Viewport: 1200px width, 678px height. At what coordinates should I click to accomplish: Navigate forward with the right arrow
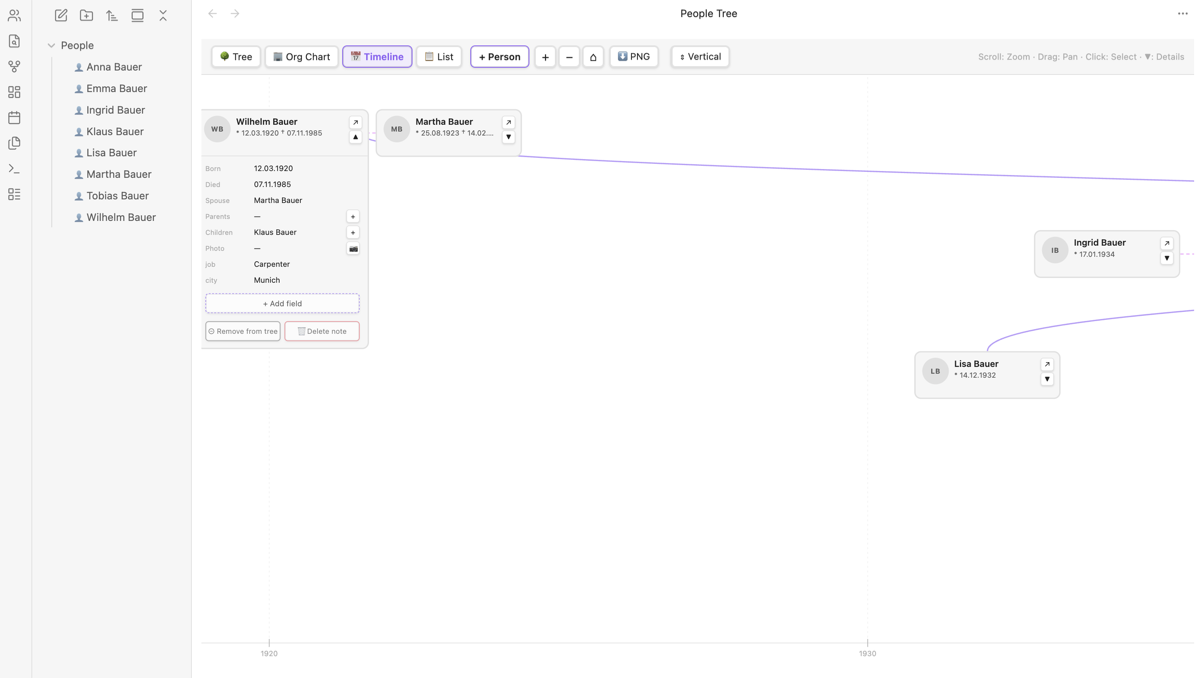(235, 14)
